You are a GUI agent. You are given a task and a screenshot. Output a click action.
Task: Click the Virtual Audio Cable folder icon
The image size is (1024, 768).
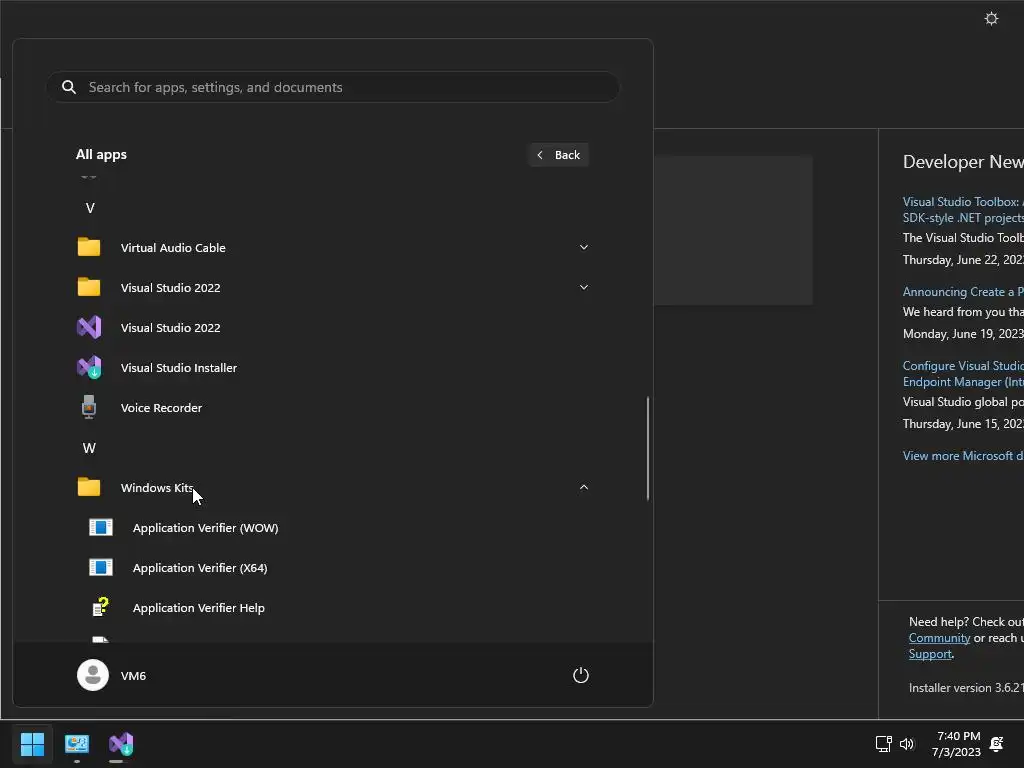coord(89,247)
